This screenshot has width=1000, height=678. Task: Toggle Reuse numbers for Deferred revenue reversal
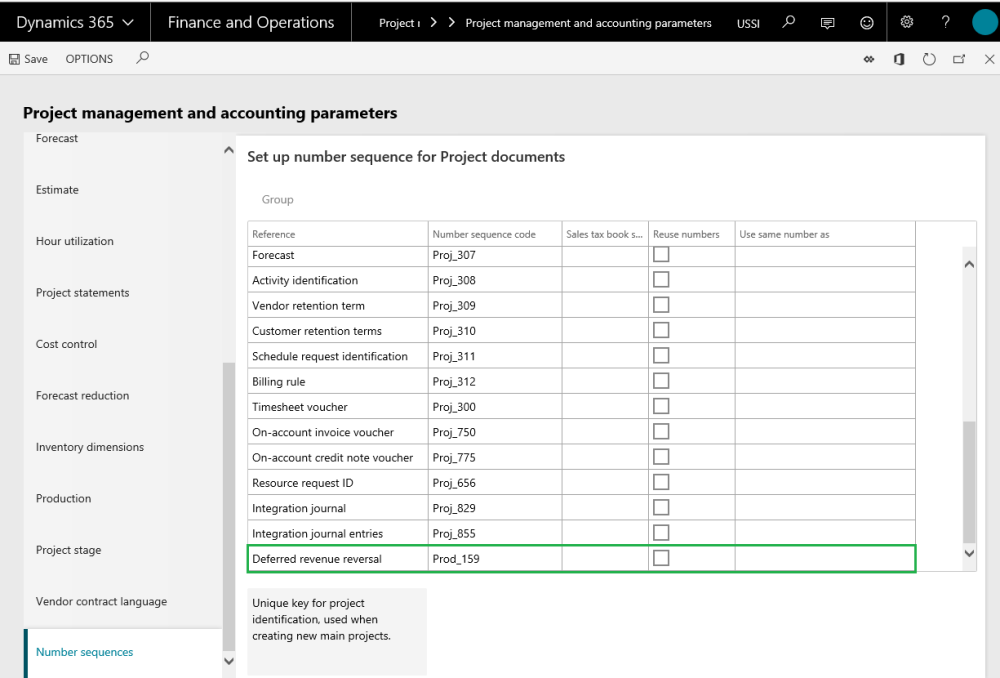click(661, 558)
